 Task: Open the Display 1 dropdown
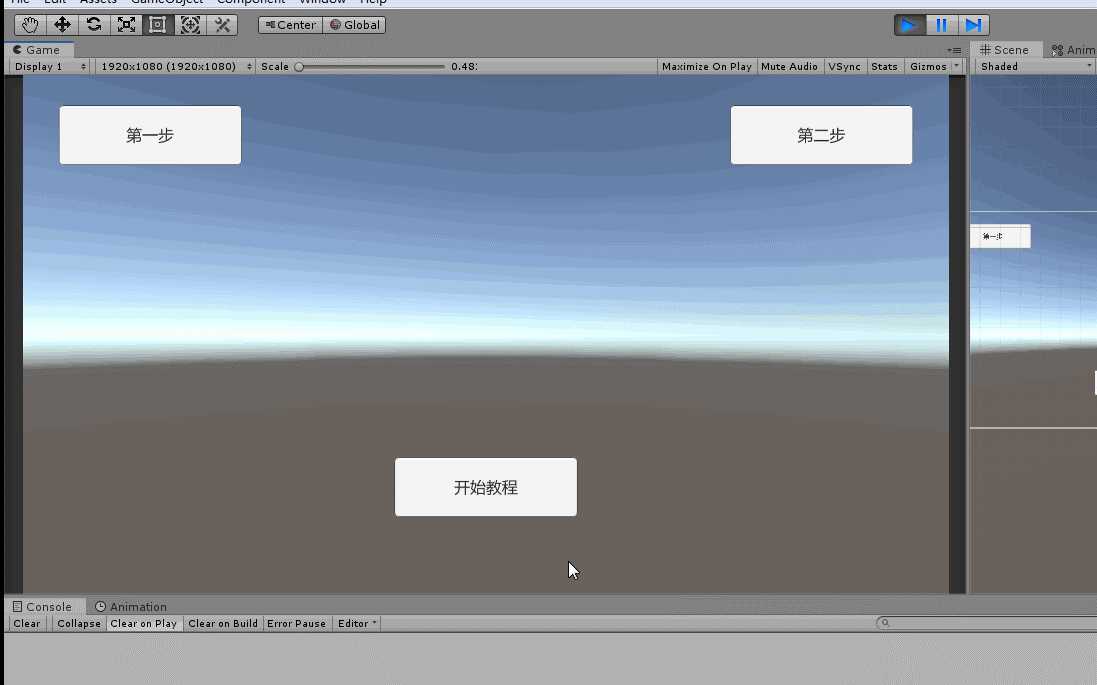(50, 66)
